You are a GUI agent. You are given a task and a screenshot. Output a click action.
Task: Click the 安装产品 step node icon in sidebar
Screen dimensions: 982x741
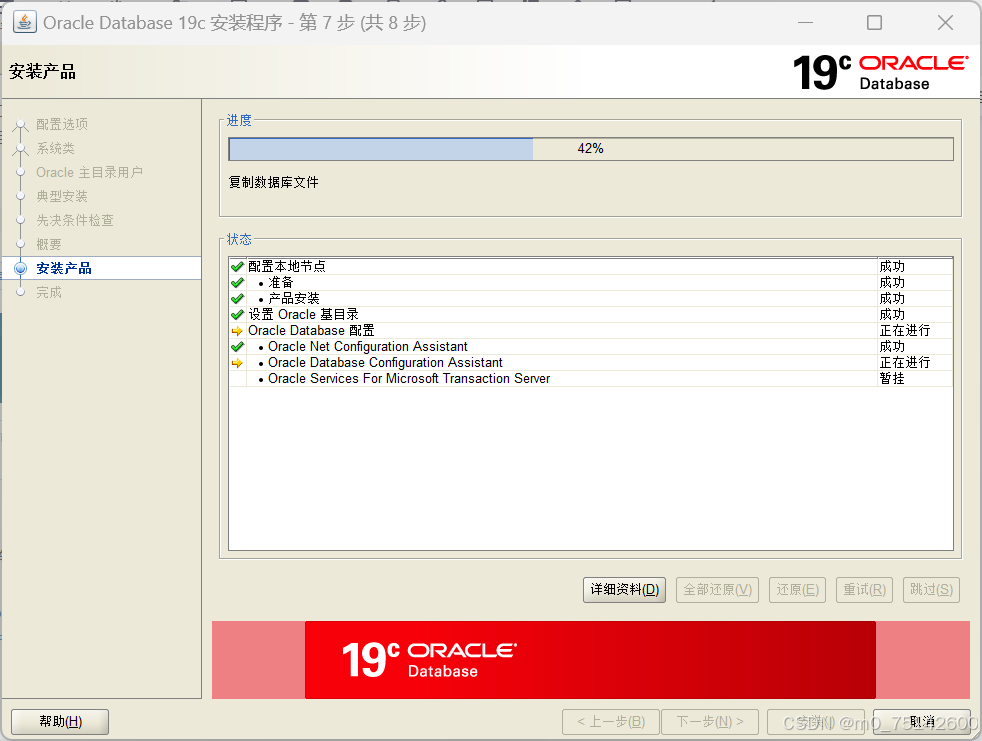(x=21, y=268)
